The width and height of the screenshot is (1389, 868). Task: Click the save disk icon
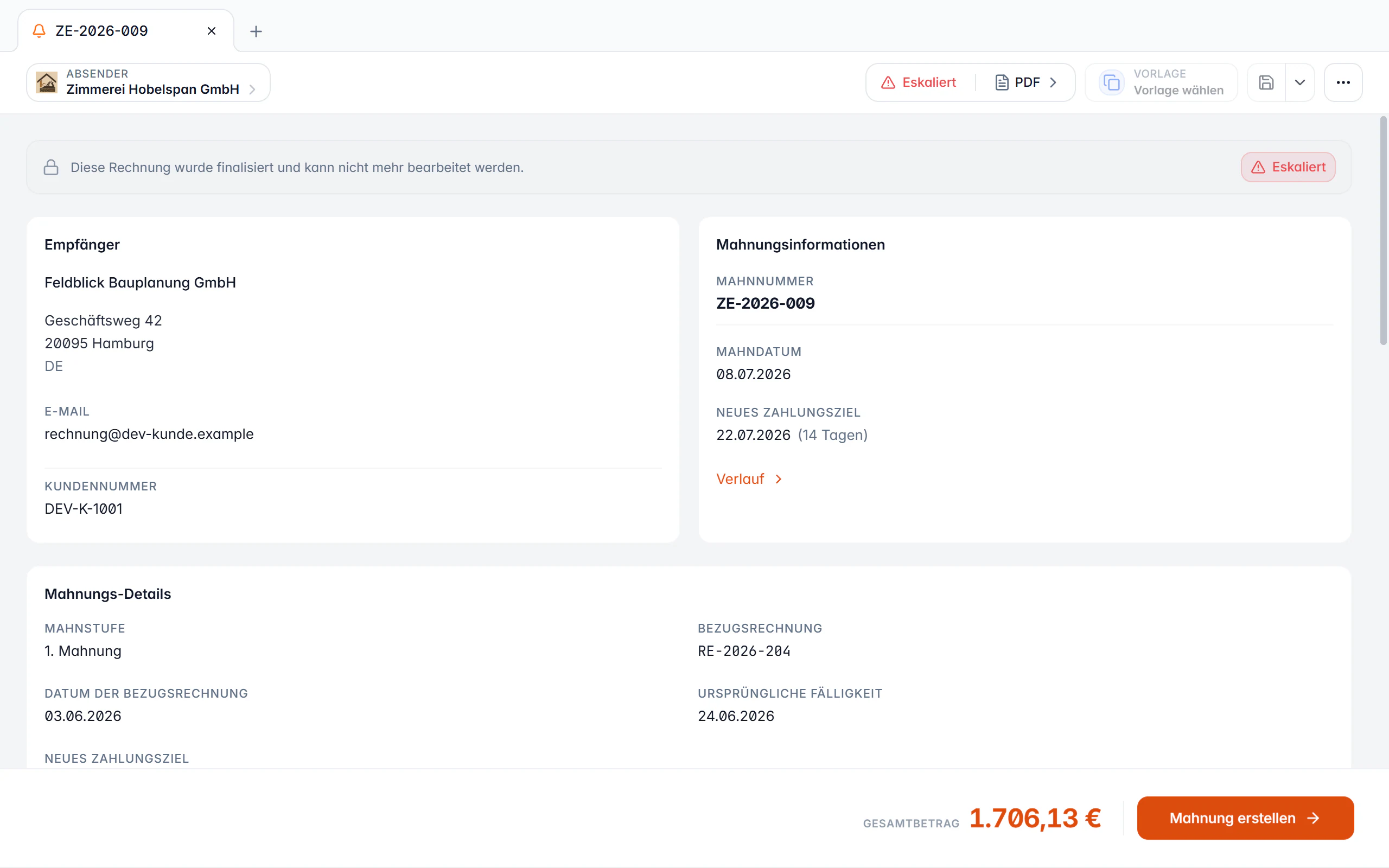pos(1266,82)
